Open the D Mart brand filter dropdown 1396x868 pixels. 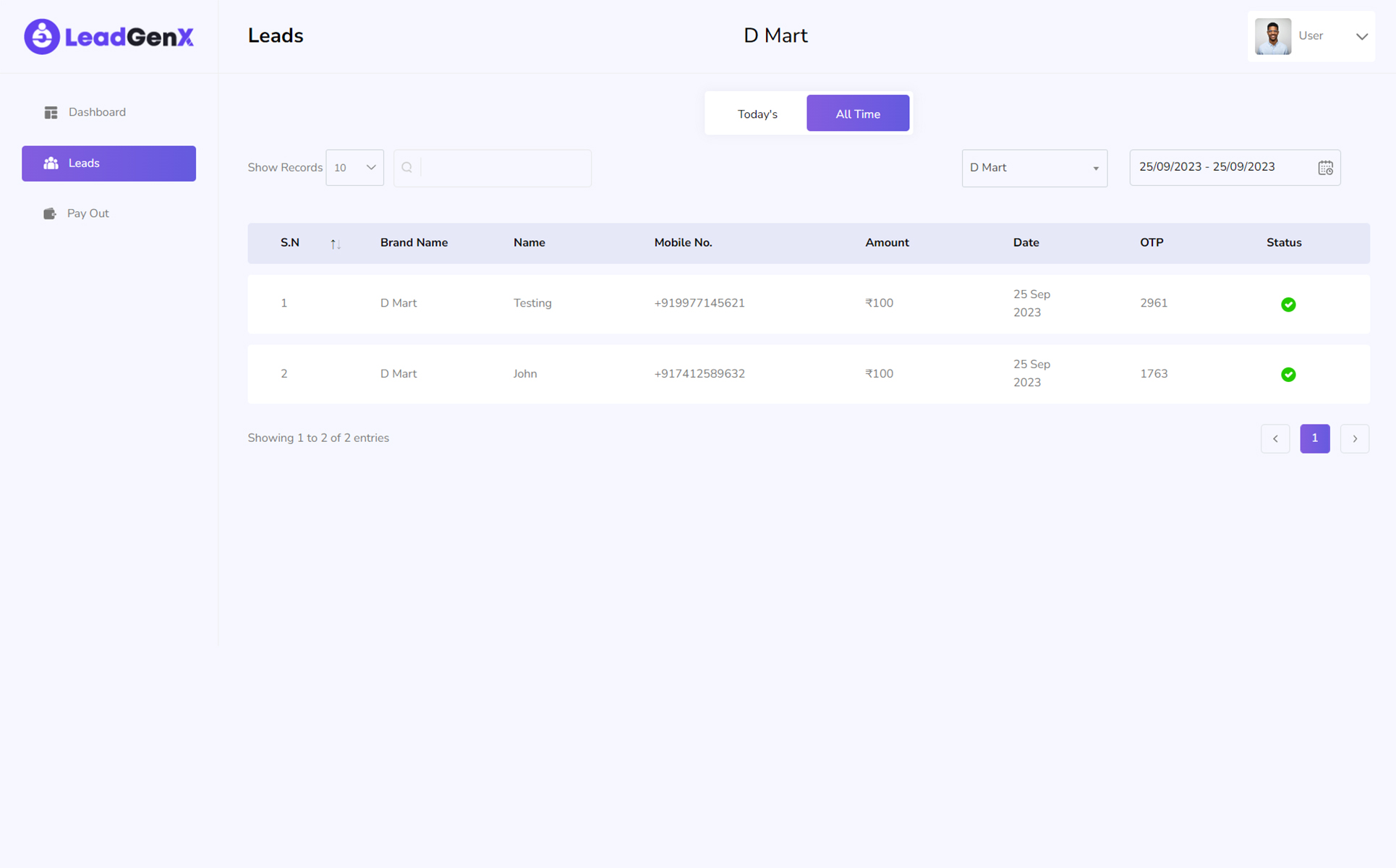(x=1034, y=168)
